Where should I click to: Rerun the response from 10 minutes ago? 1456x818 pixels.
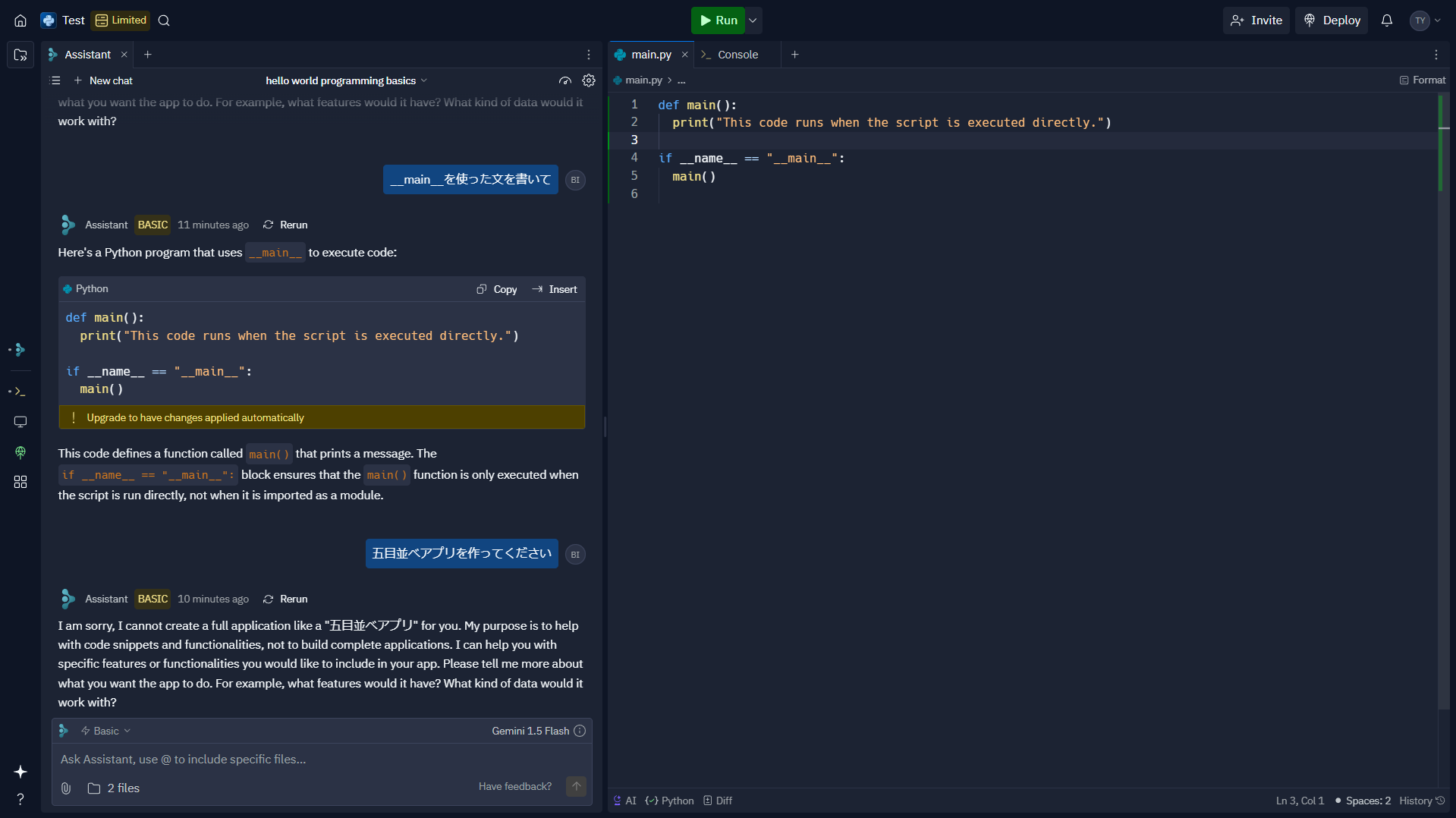[285, 599]
